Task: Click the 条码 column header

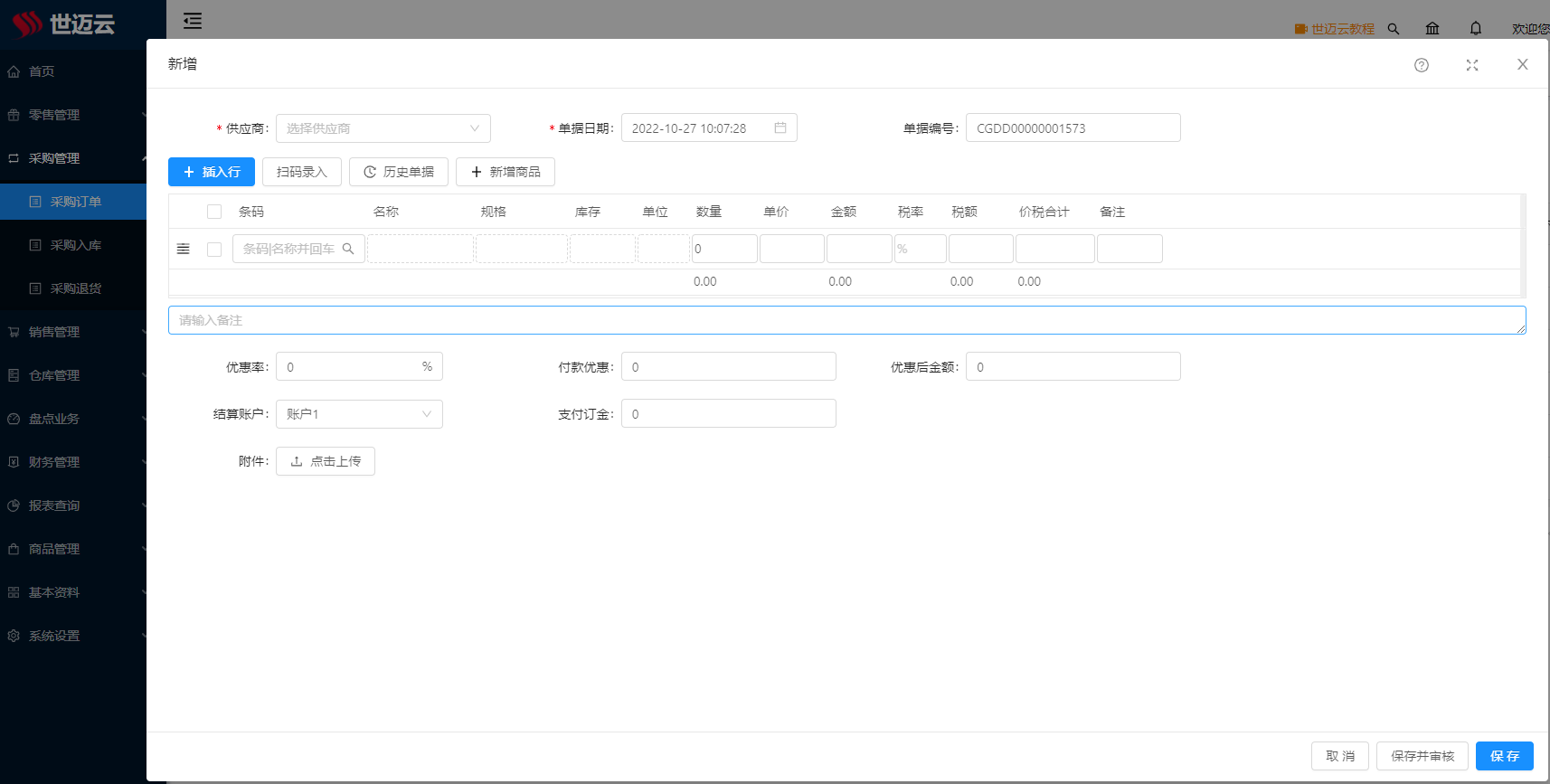Action: (x=251, y=212)
